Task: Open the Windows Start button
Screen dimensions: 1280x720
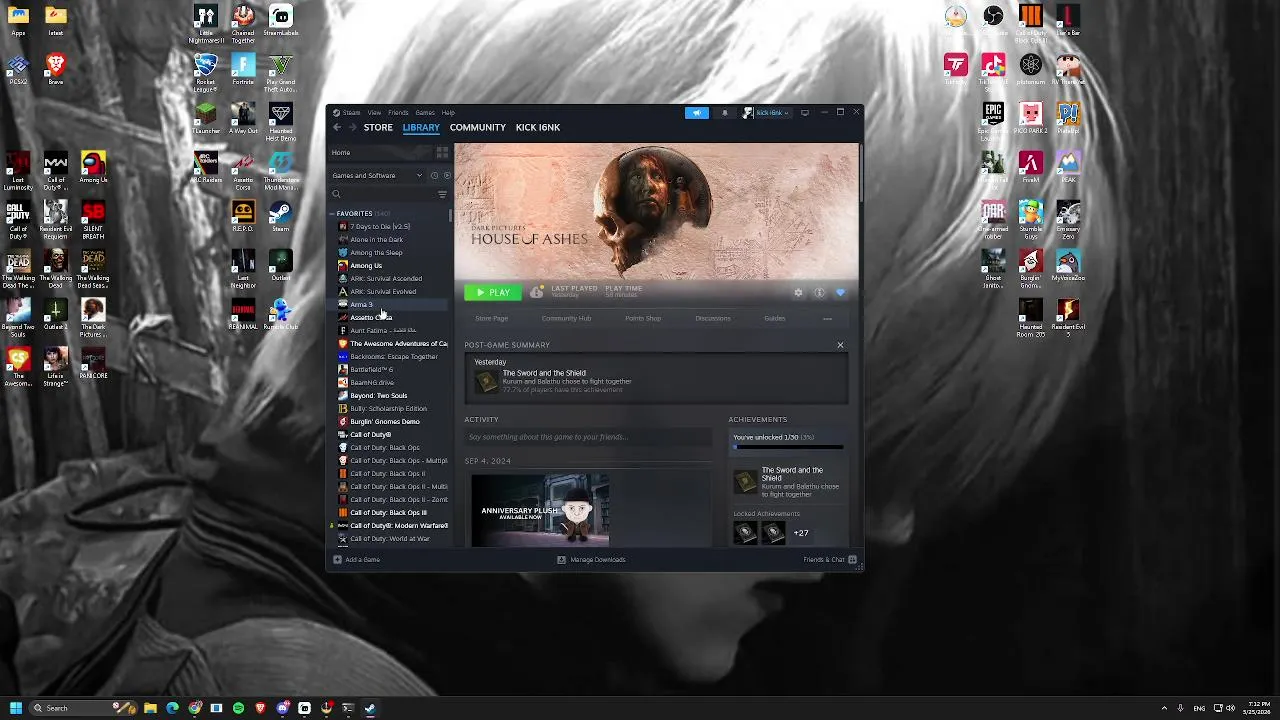Action: click(15, 708)
